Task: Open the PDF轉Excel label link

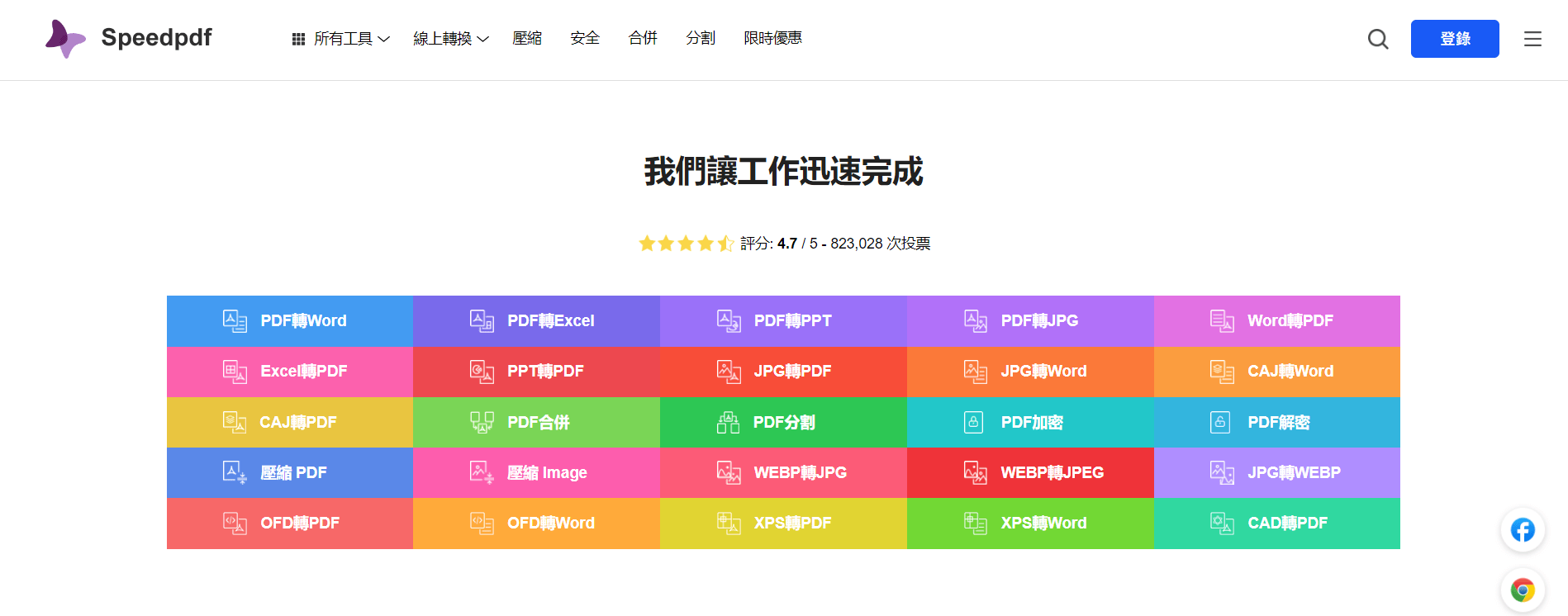Action: pos(551,321)
